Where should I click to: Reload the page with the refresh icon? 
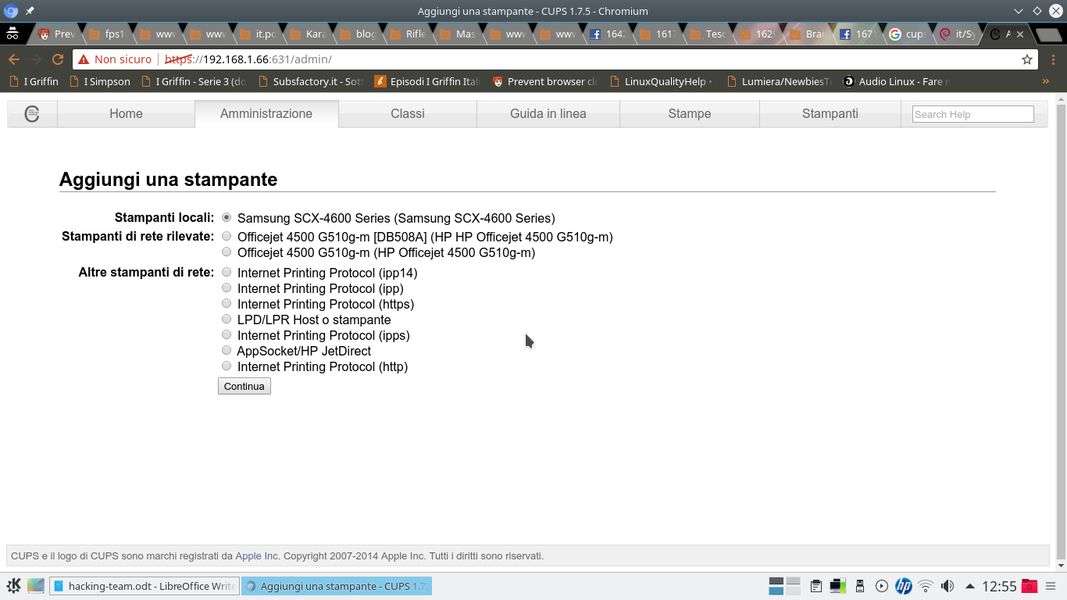[x=58, y=59]
